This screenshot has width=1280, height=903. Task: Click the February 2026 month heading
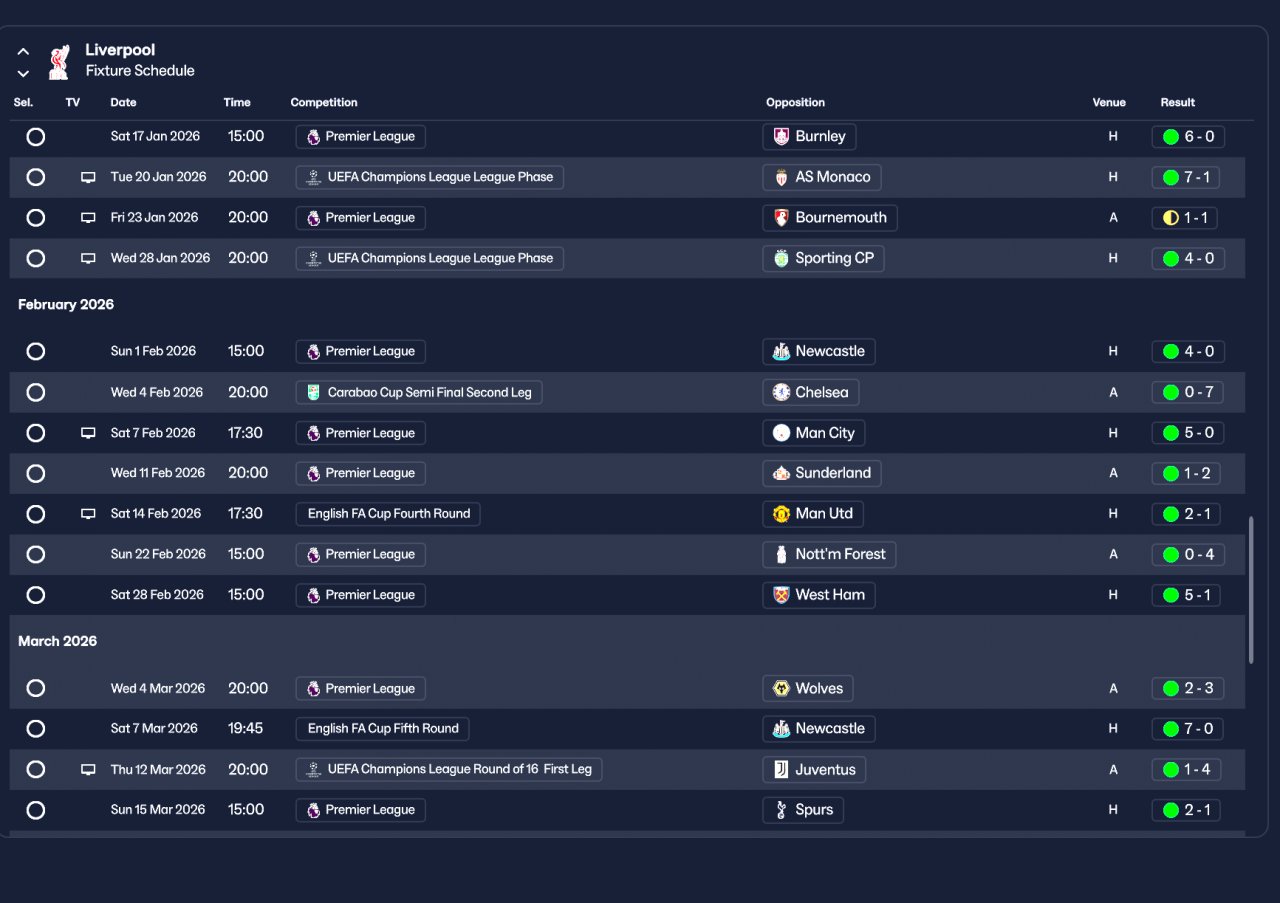click(66, 305)
